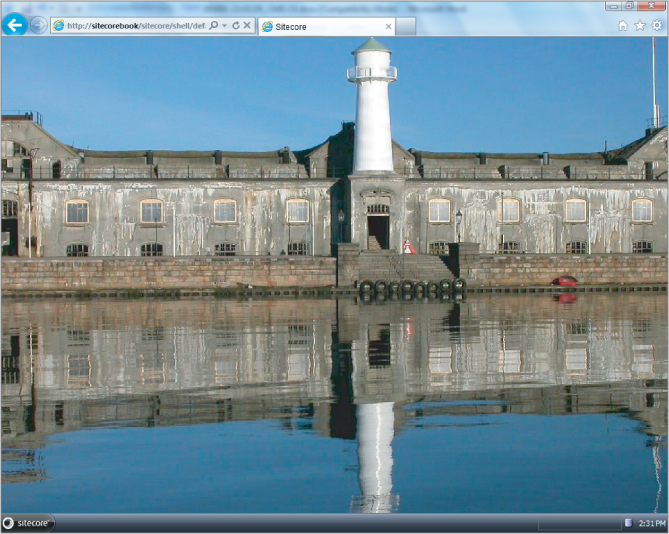Open the Sitecore start menu button
The height and width of the screenshot is (534, 669).
click(x=27, y=523)
